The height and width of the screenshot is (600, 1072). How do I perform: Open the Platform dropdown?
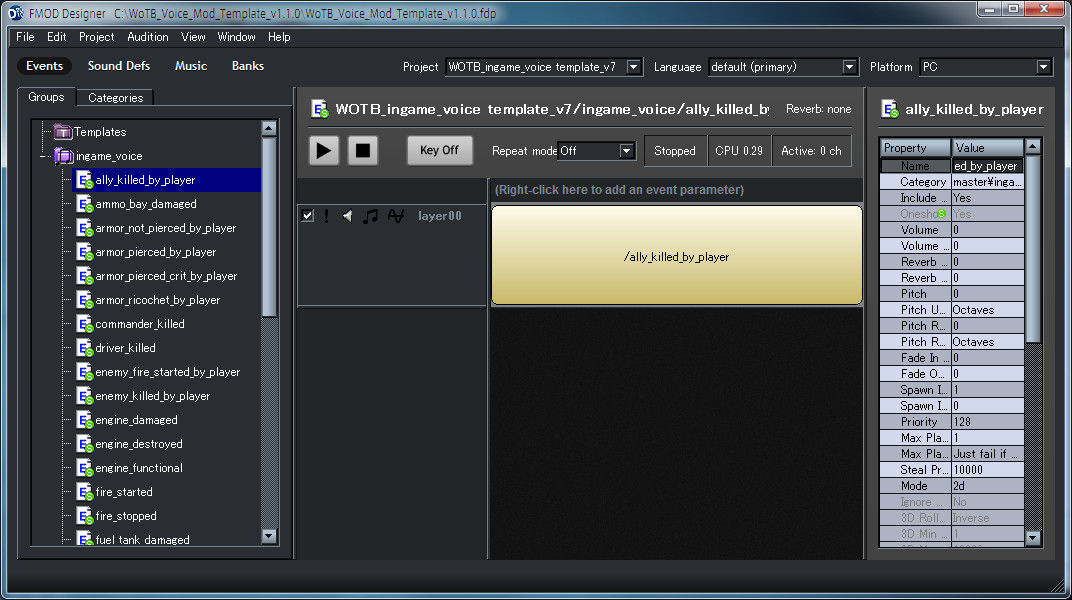tap(1043, 67)
